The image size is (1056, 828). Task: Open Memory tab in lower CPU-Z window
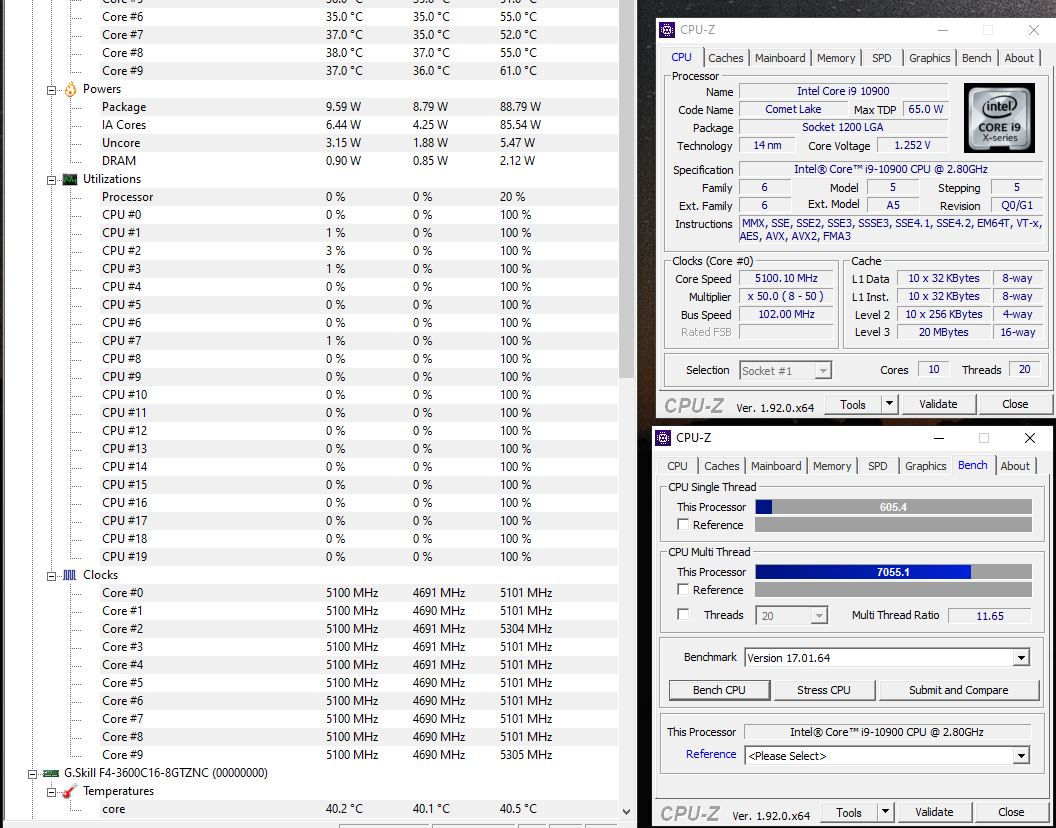832,466
